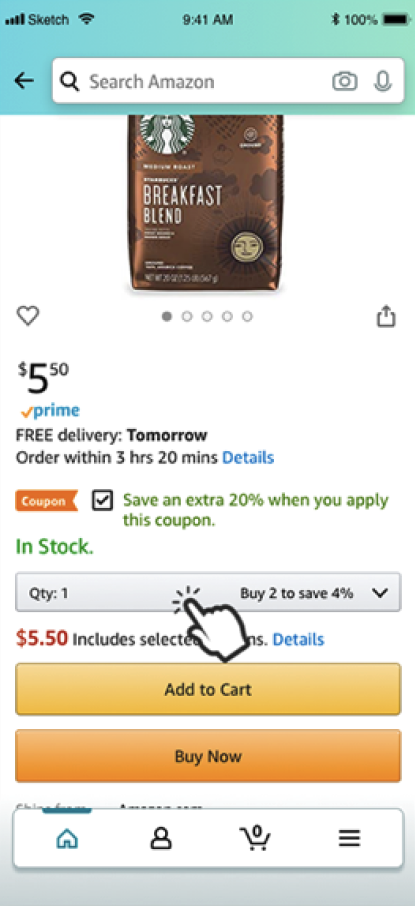The image size is (415, 906).
Task: Select the last image carousel dot
Action: pos(247,316)
